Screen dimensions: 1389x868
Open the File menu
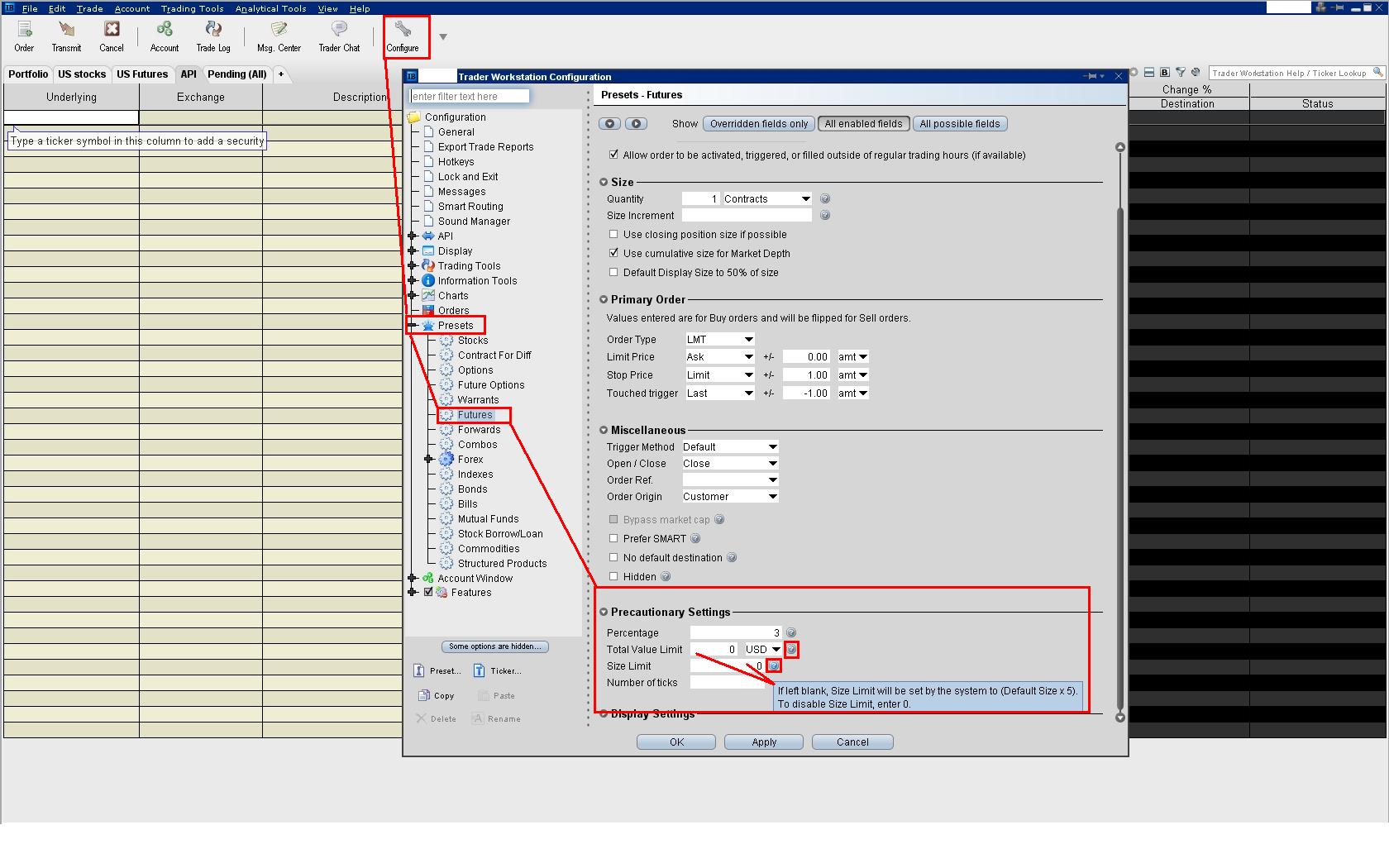click(30, 8)
